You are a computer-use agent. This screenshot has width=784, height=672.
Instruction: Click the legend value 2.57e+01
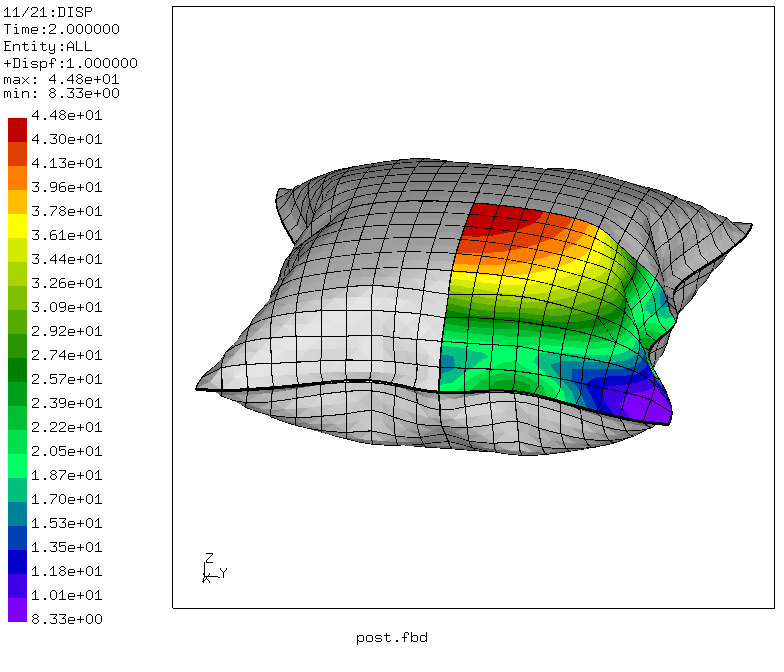click(66, 380)
